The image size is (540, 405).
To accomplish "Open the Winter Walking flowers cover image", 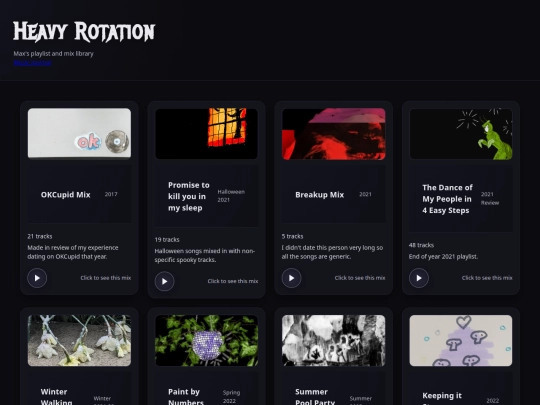I will click(79, 340).
